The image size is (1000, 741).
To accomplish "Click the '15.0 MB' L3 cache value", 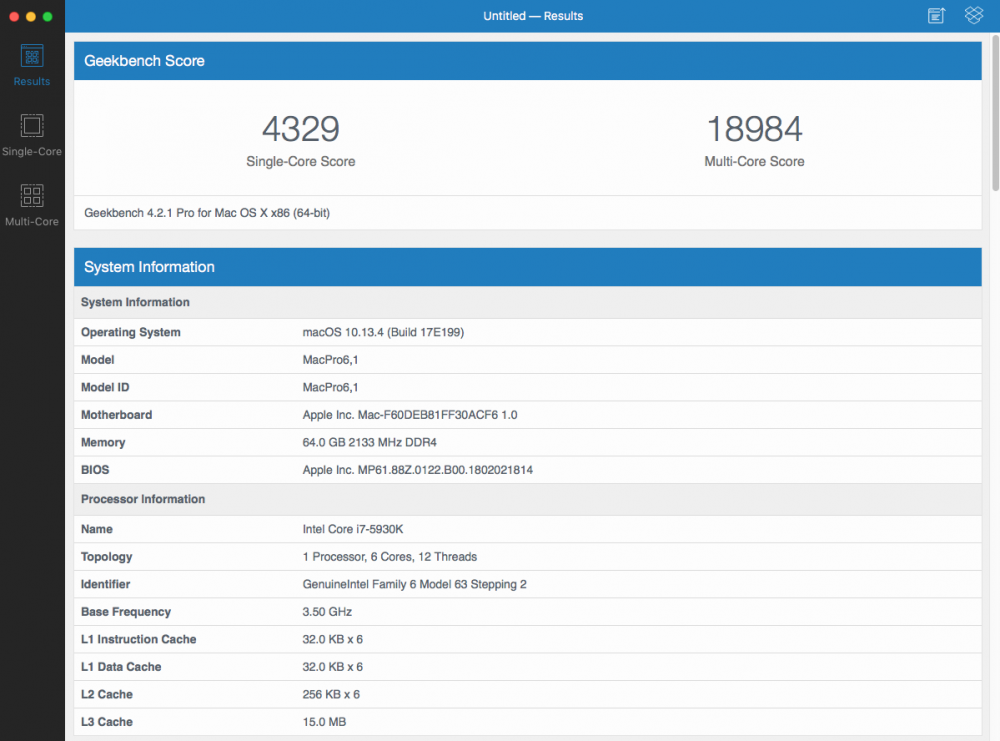I will coord(324,722).
